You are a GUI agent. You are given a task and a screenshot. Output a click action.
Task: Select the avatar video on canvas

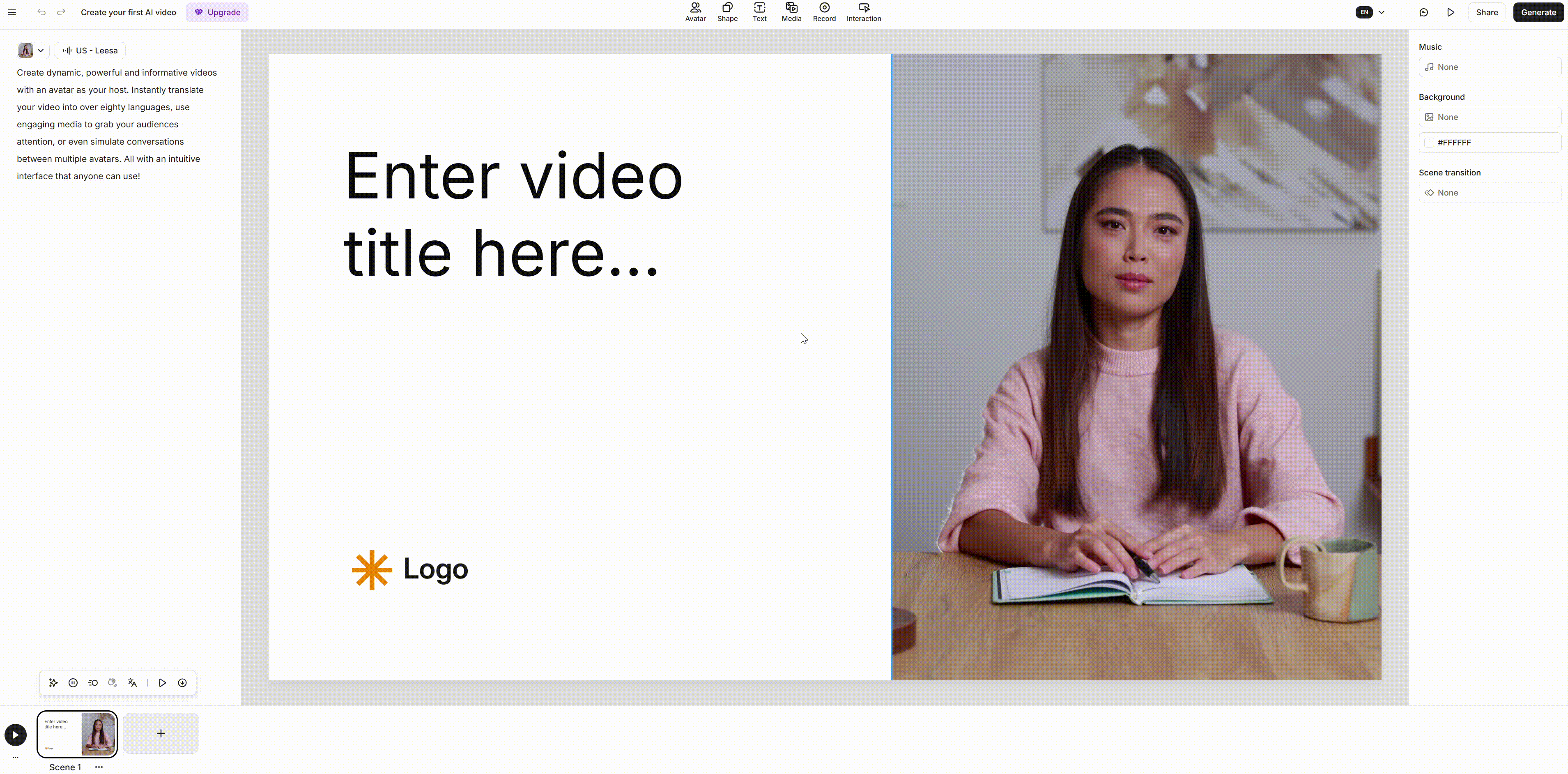1136,367
